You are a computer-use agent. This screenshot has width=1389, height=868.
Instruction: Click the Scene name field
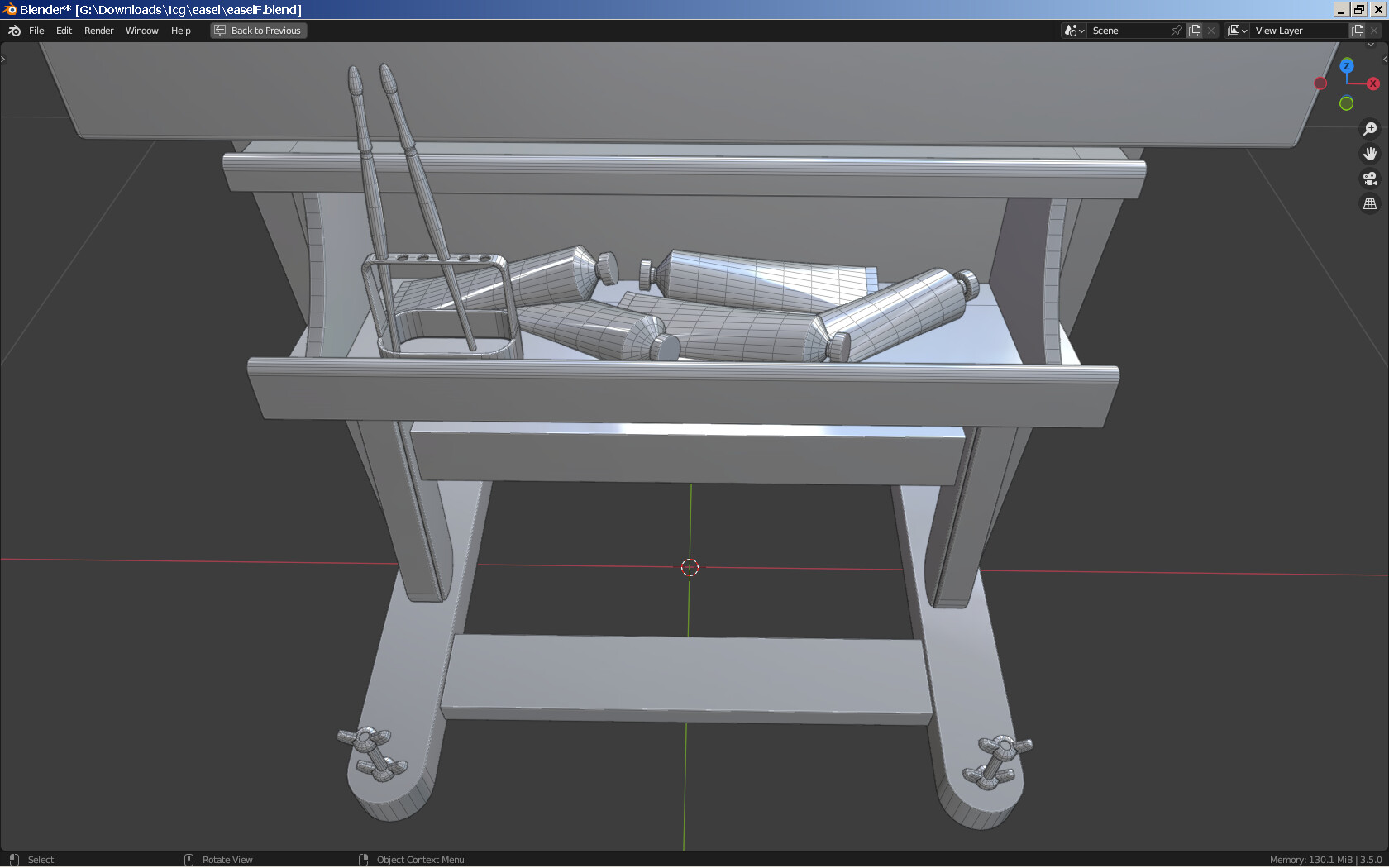coord(1128,31)
